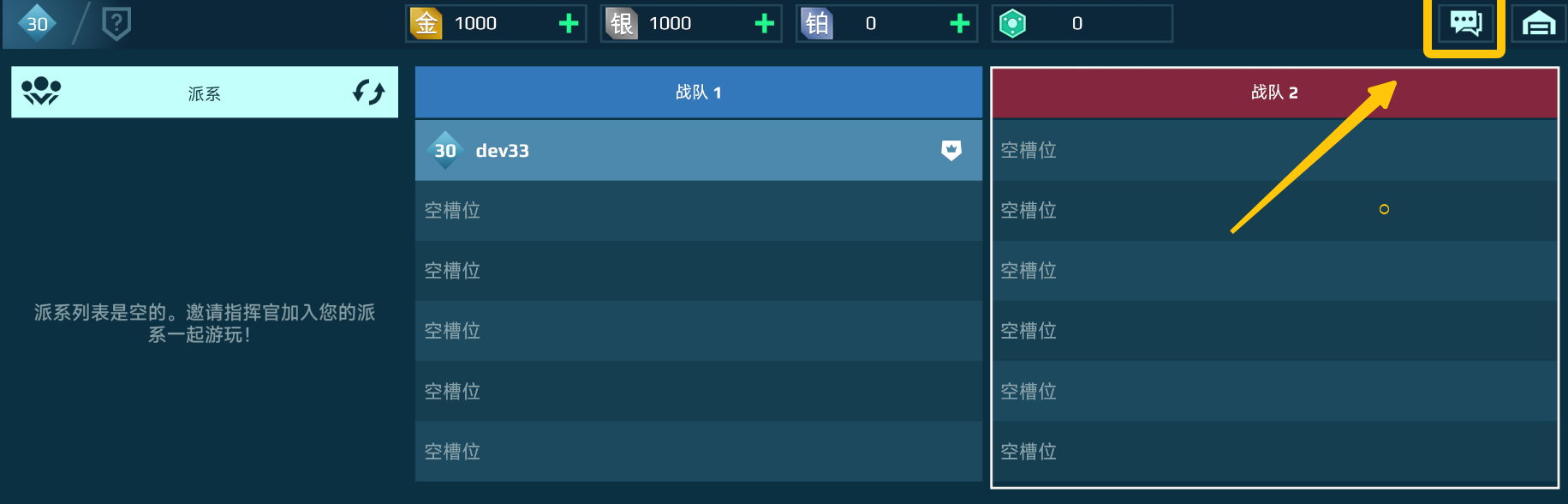This screenshot has width=1568, height=504.
Task: Click the gold 金 coin icon
Action: pyautogui.click(x=426, y=23)
